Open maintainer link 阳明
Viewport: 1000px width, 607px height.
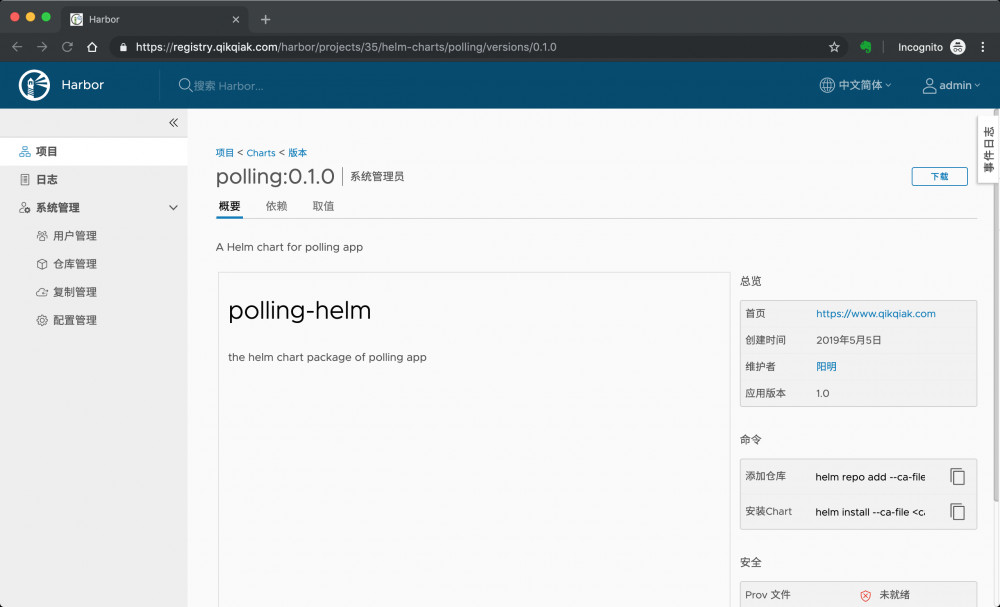825,366
